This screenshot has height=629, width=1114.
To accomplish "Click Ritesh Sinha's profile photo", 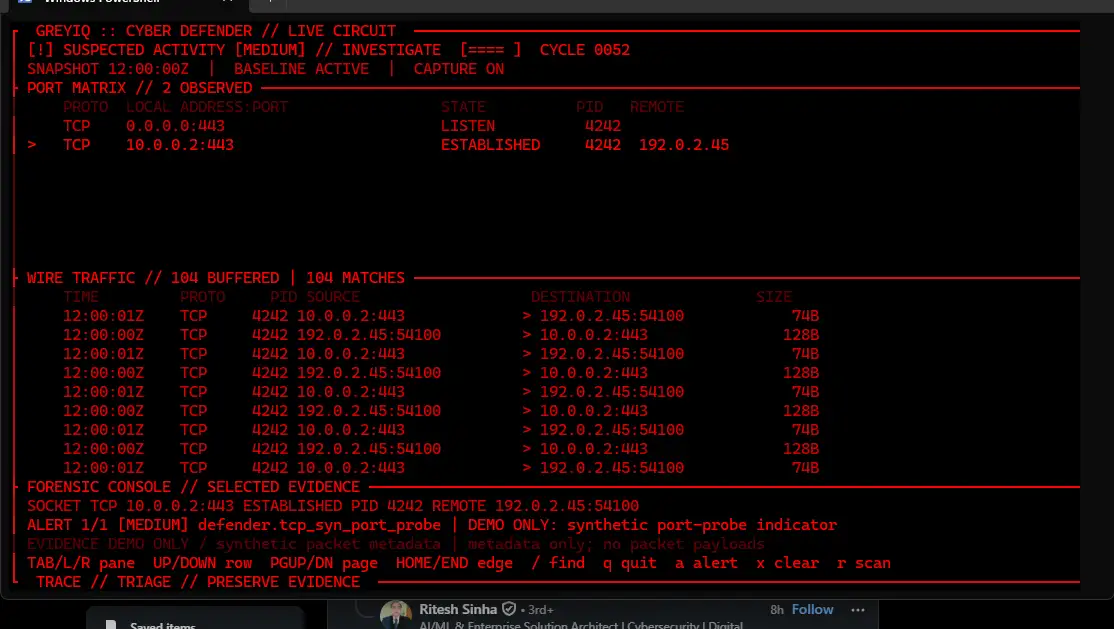I will tap(396, 614).
